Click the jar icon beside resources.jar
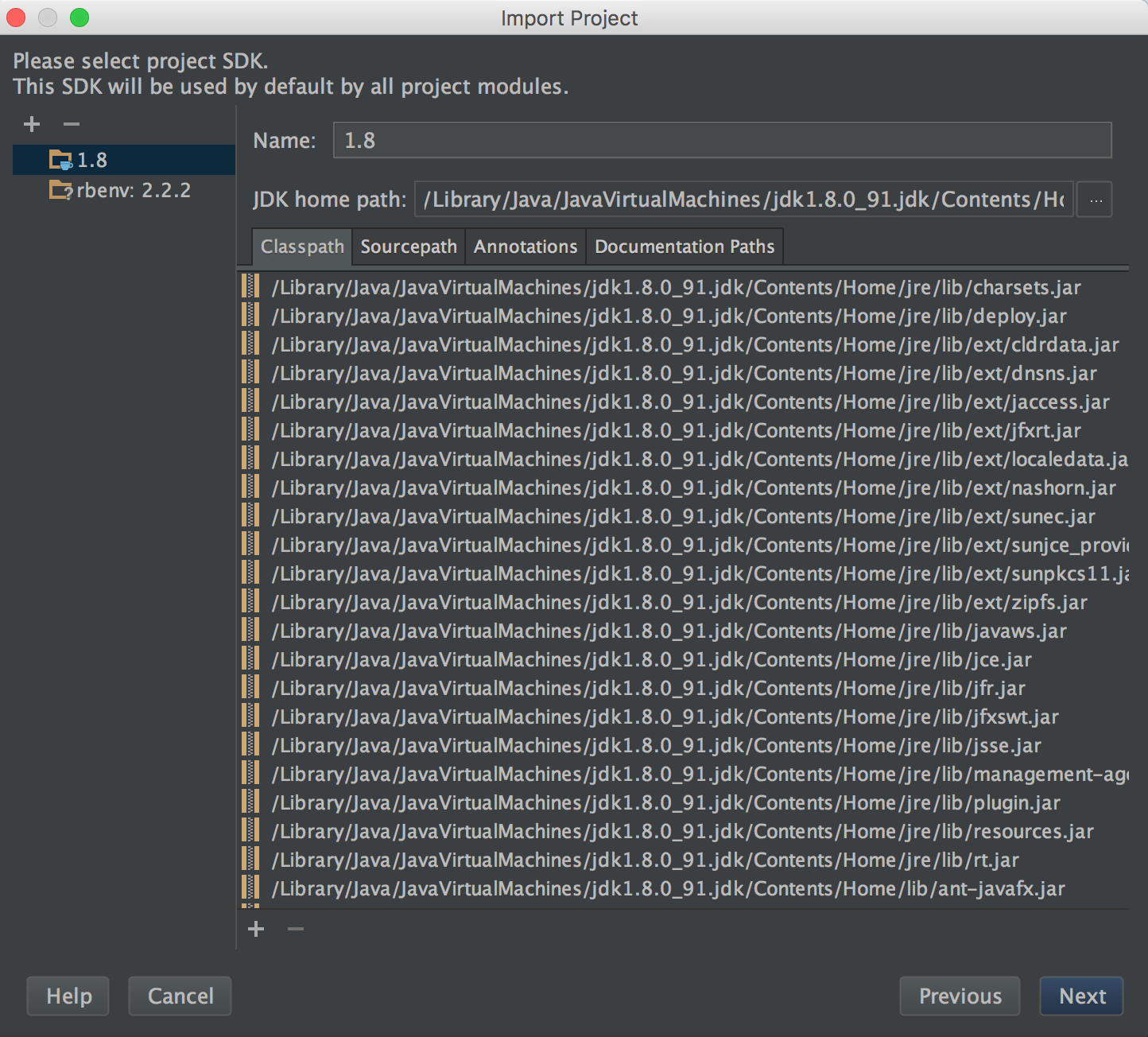 251,831
